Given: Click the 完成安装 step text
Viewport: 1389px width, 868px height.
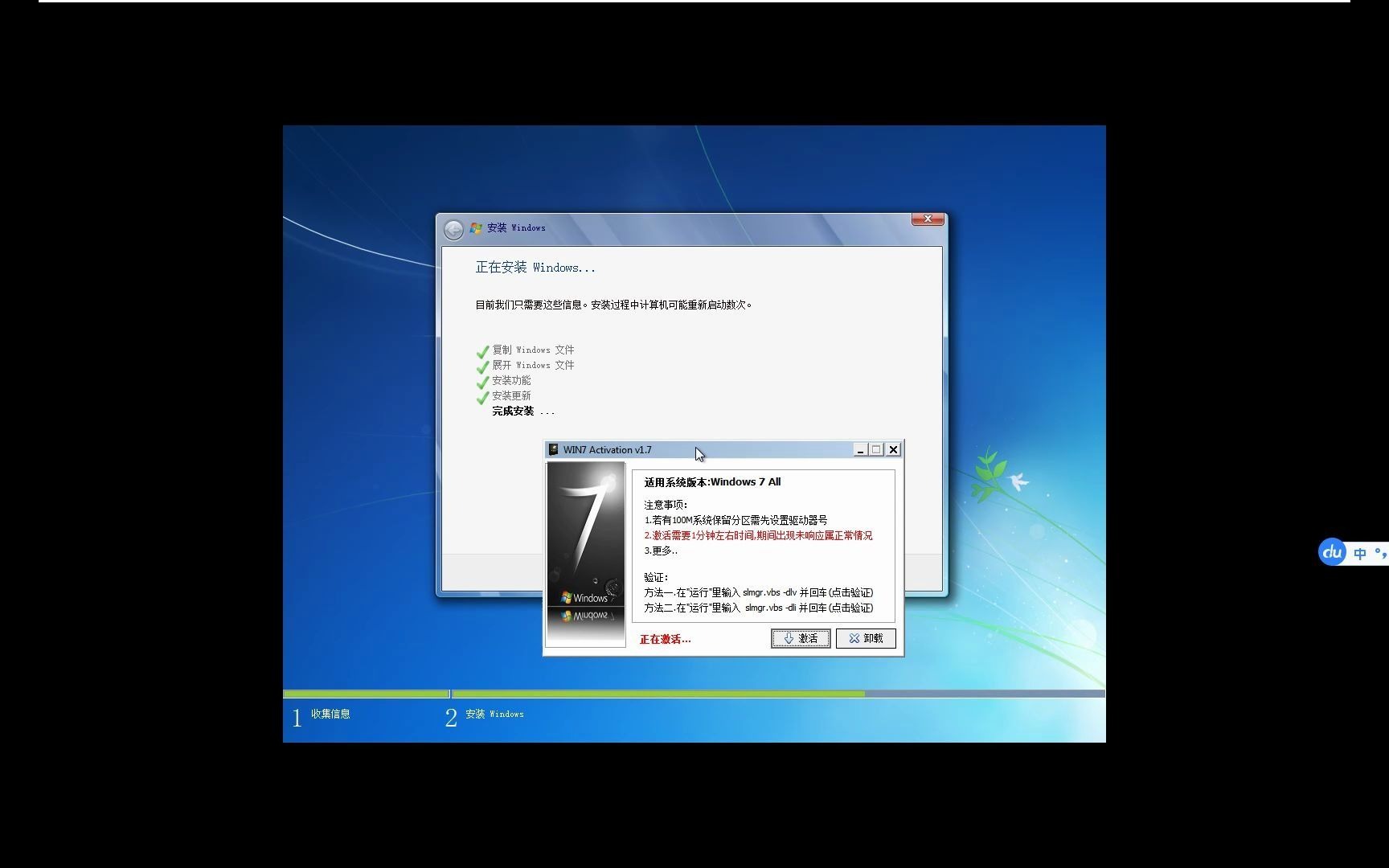Looking at the screenshot, I should coord(513,411).
